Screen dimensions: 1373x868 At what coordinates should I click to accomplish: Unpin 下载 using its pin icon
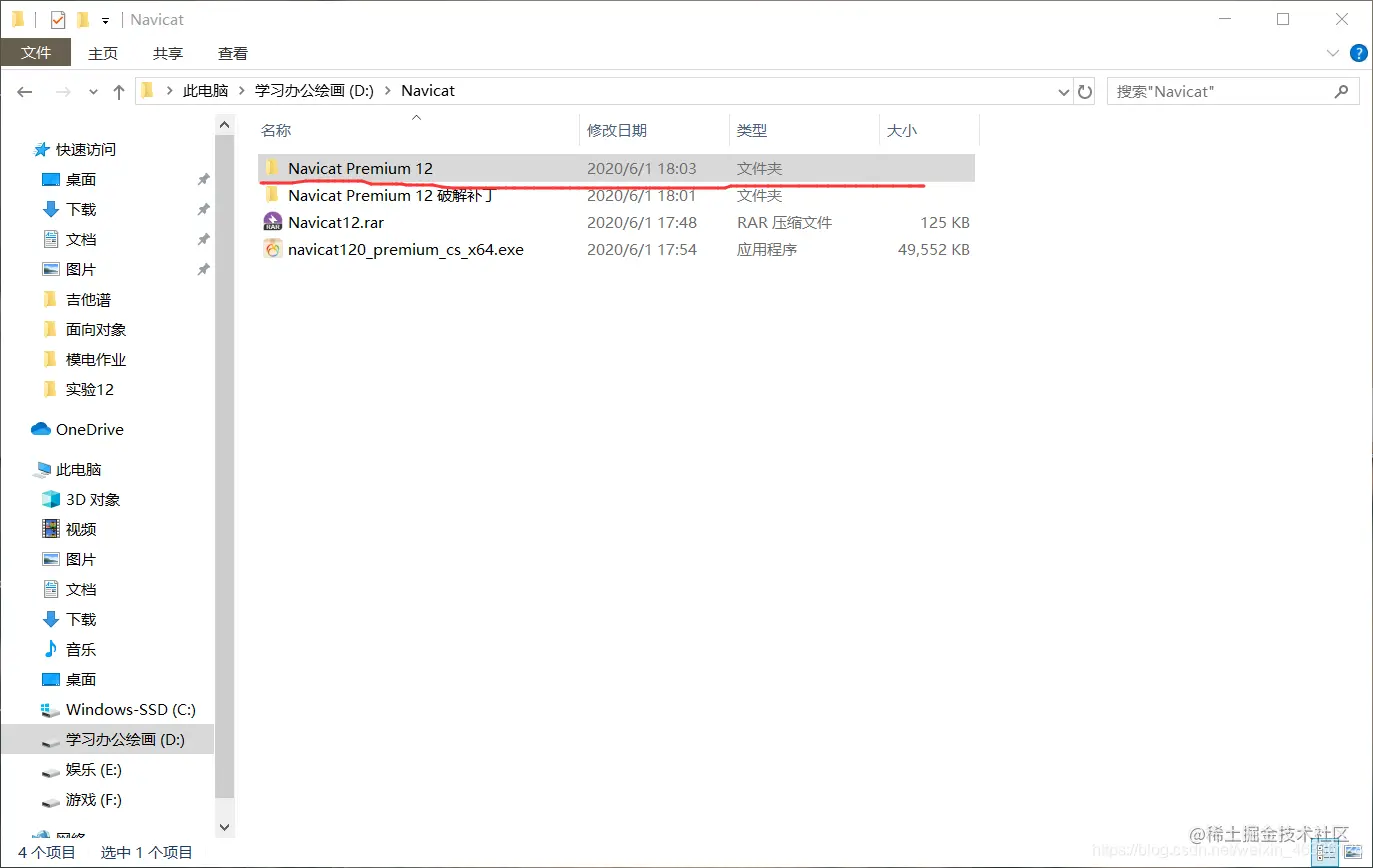tap(203, 210)
